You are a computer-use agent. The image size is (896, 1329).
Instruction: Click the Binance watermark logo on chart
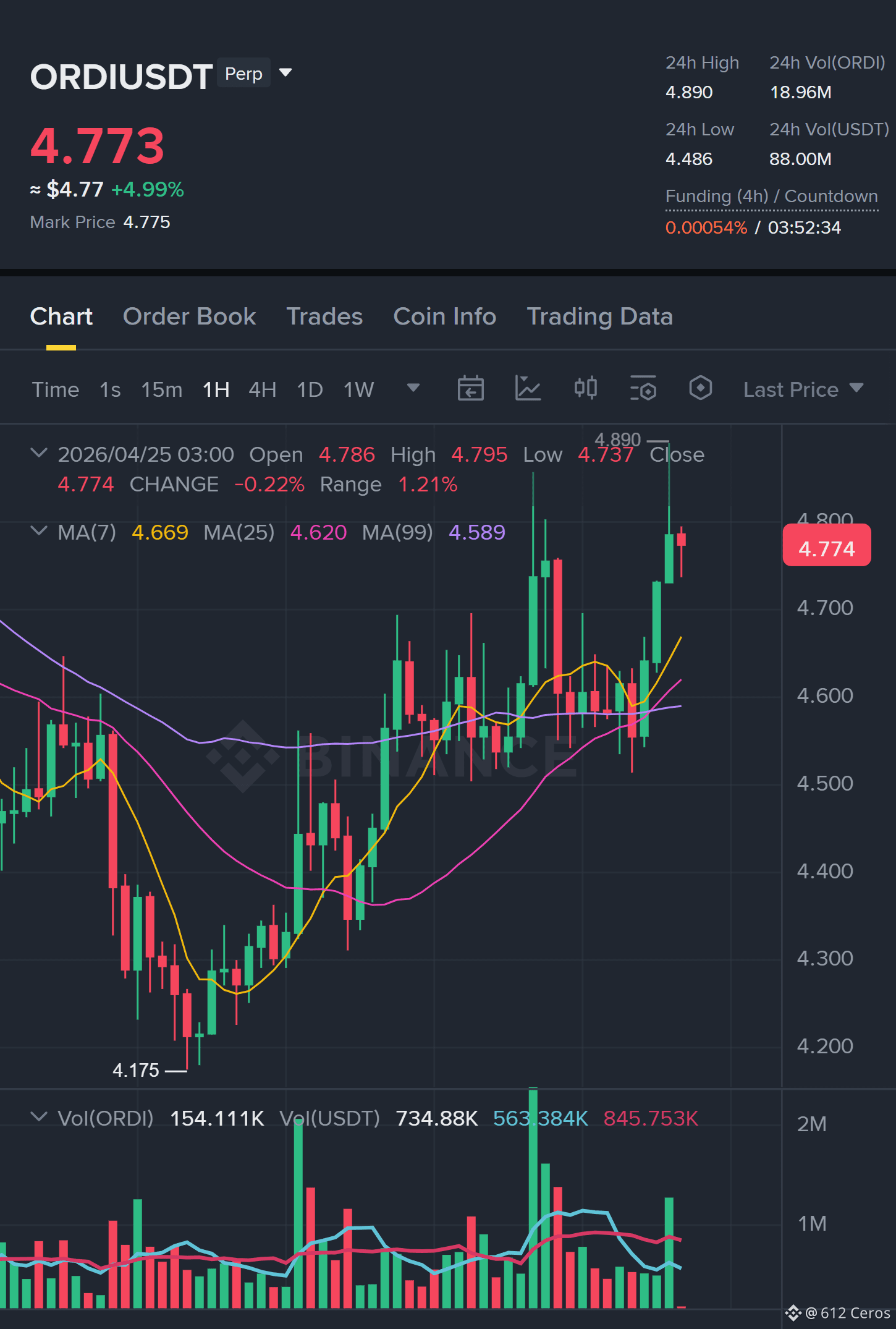point(243,755)
